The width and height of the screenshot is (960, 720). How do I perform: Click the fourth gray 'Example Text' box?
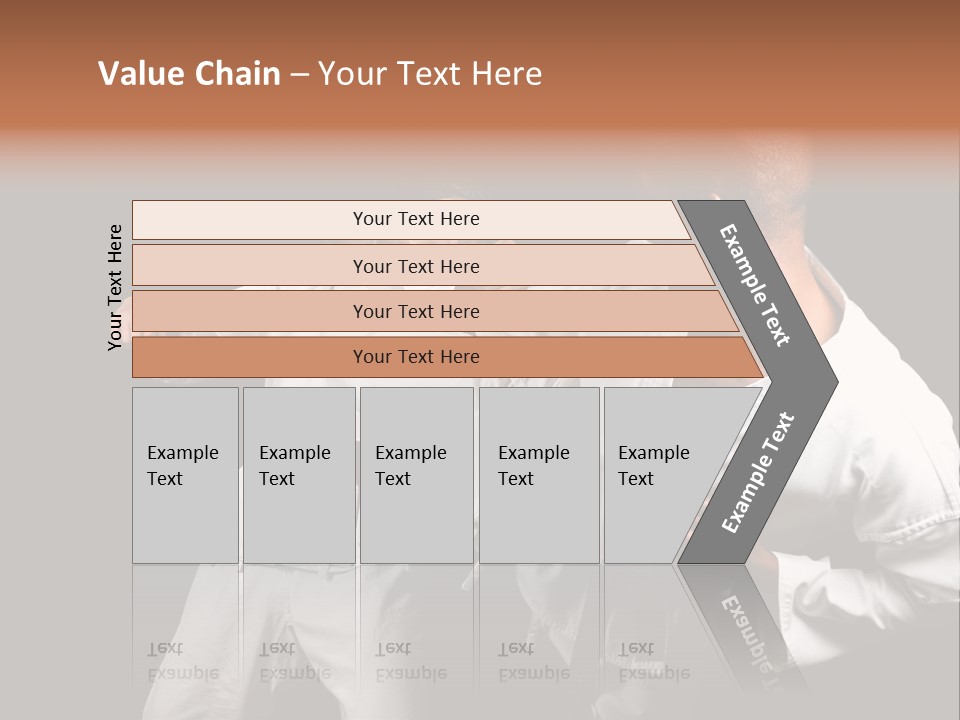click(539, 475)
